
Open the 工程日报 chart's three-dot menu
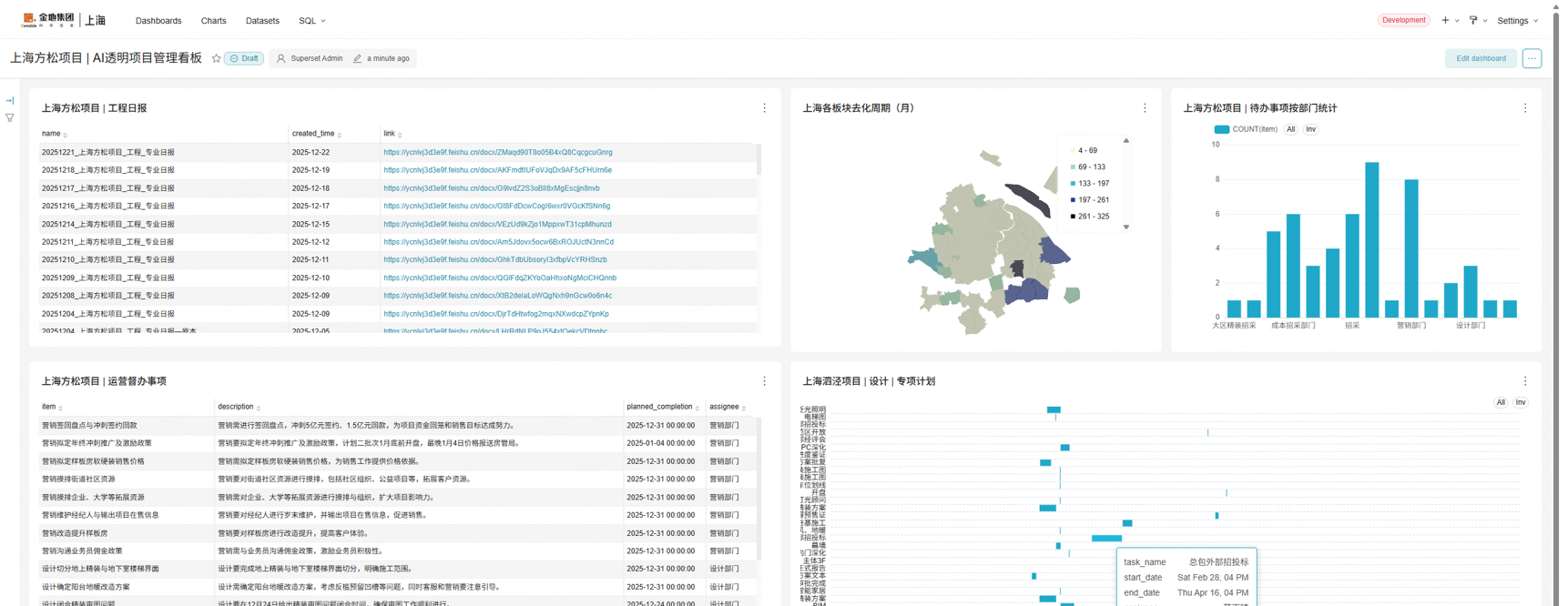(x=764, y=108)
